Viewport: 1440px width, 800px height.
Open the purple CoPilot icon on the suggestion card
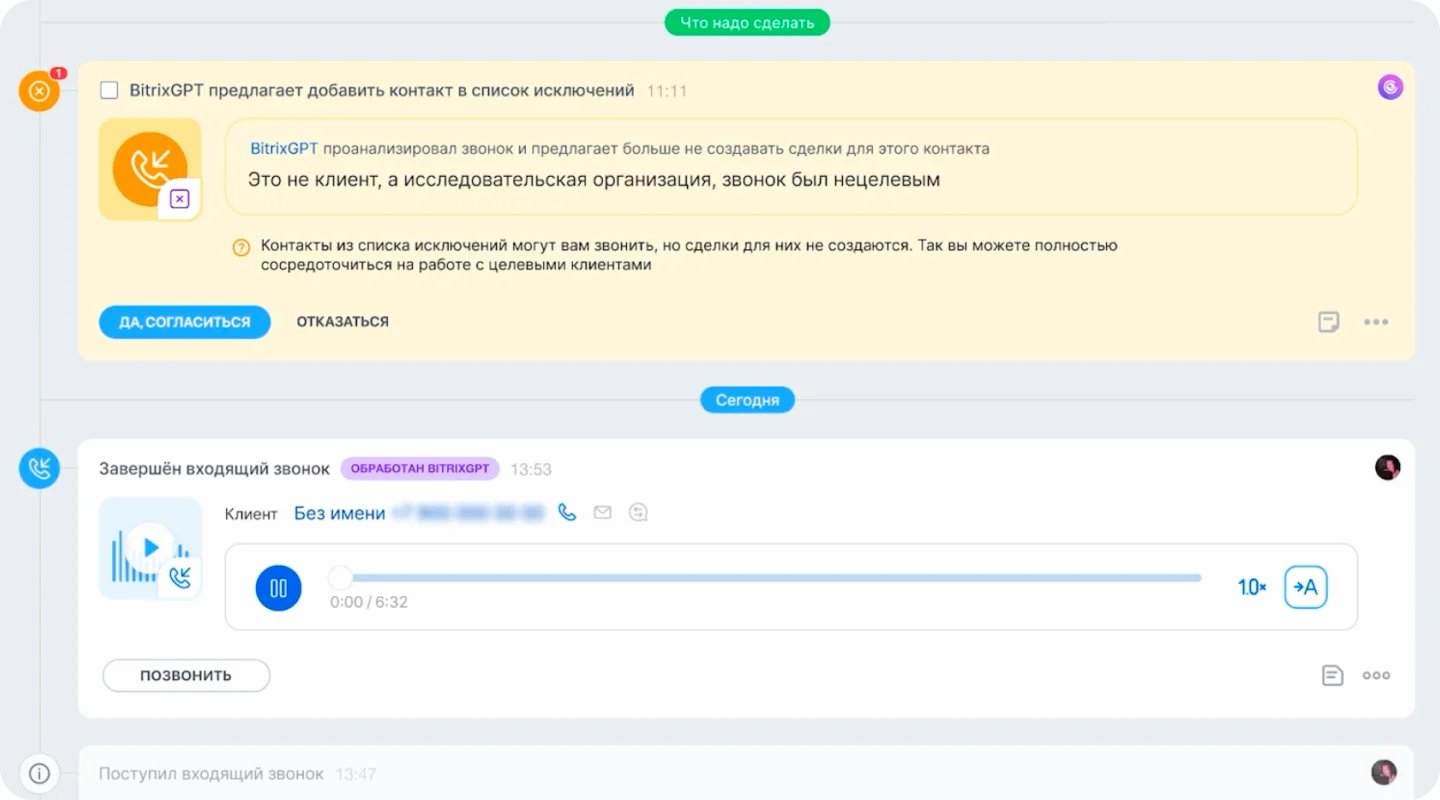(1390, 88)
